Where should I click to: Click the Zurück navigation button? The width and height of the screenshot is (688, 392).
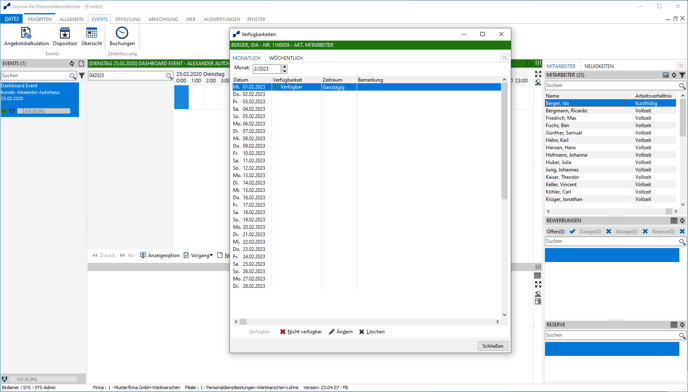click(104, 255)
